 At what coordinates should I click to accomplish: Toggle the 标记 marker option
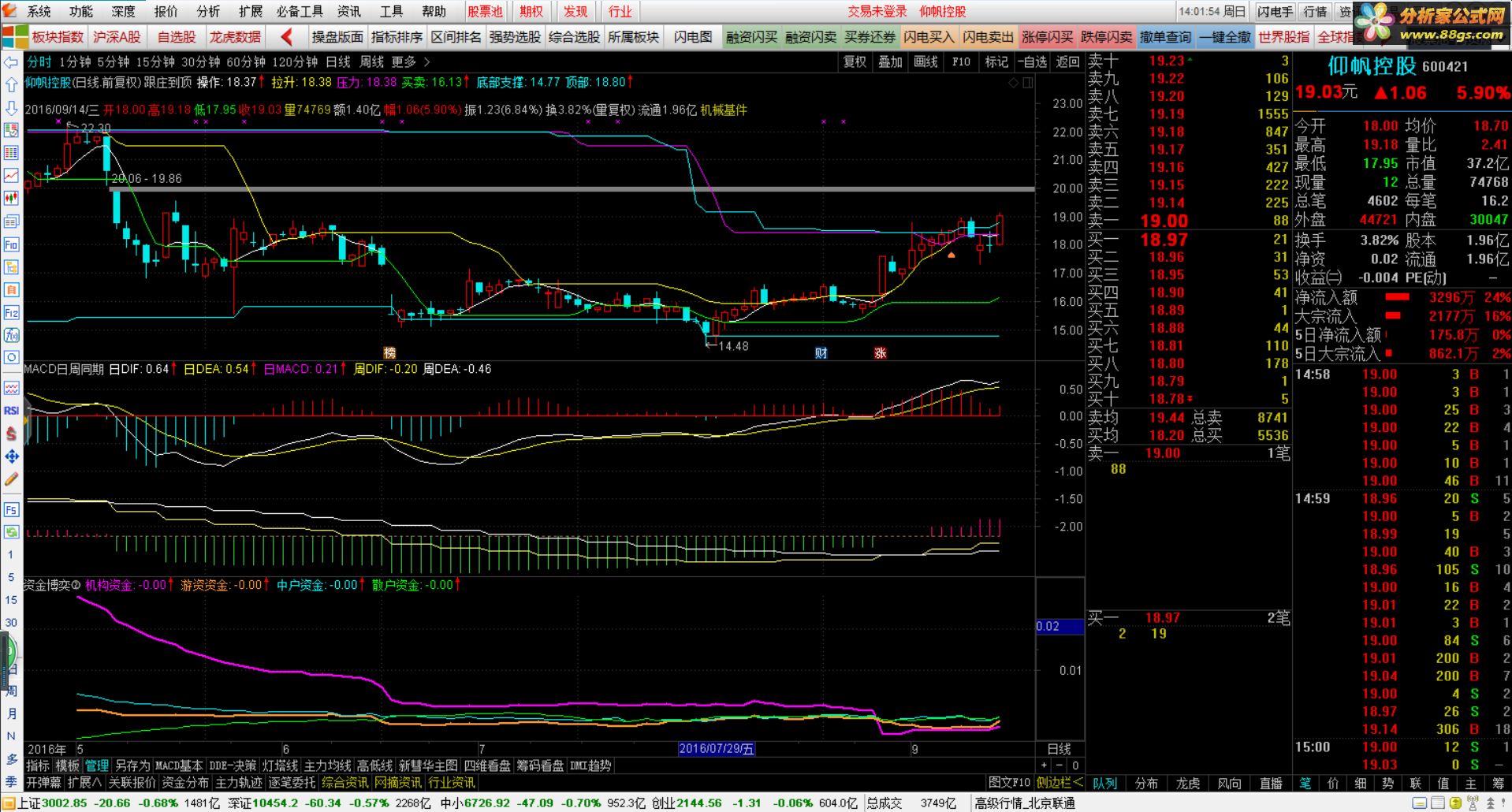click(x=996, y=61)
